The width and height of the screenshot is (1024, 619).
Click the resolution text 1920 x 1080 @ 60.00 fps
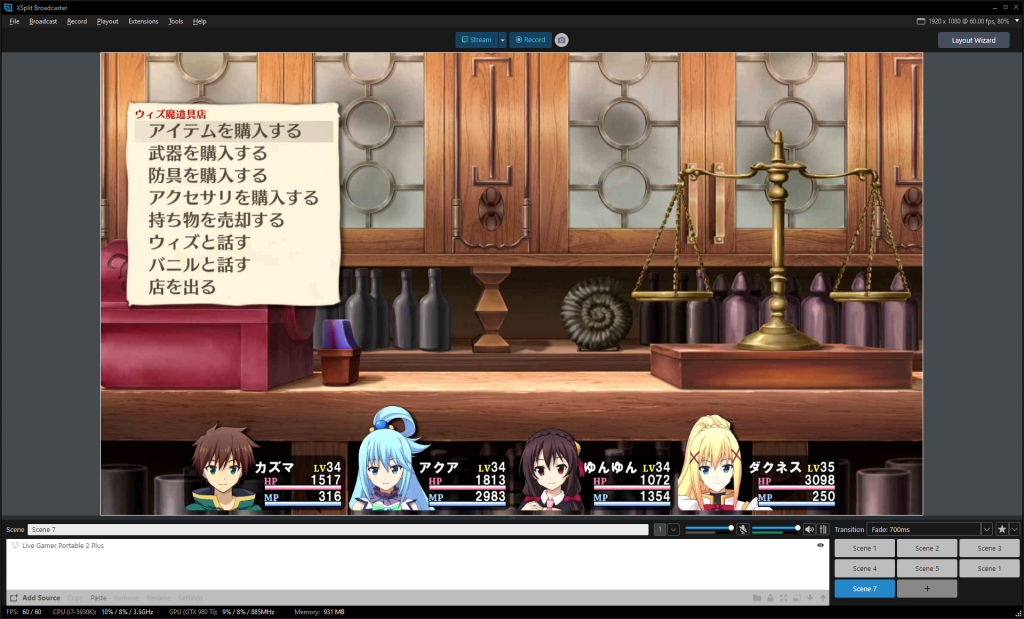[969, 22]
